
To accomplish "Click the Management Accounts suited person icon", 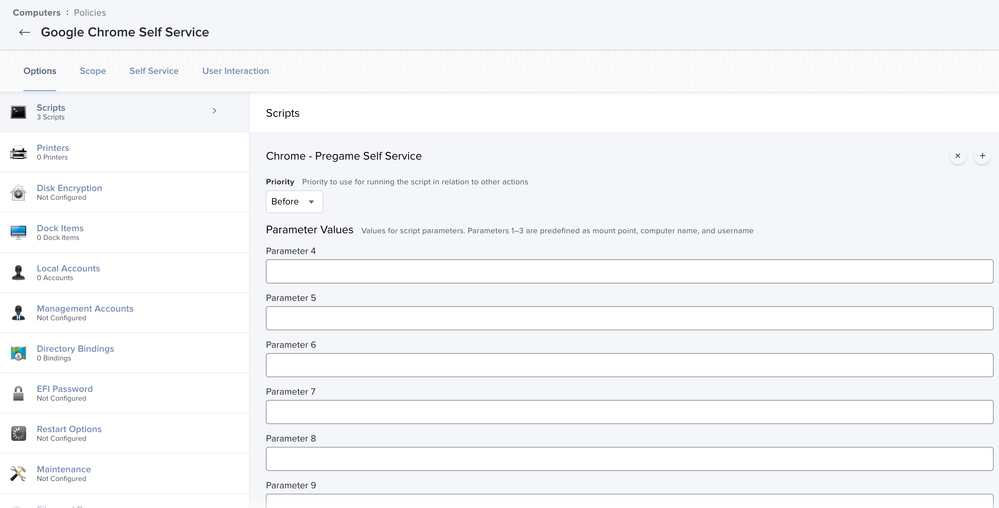I will (x=18, y=313).
